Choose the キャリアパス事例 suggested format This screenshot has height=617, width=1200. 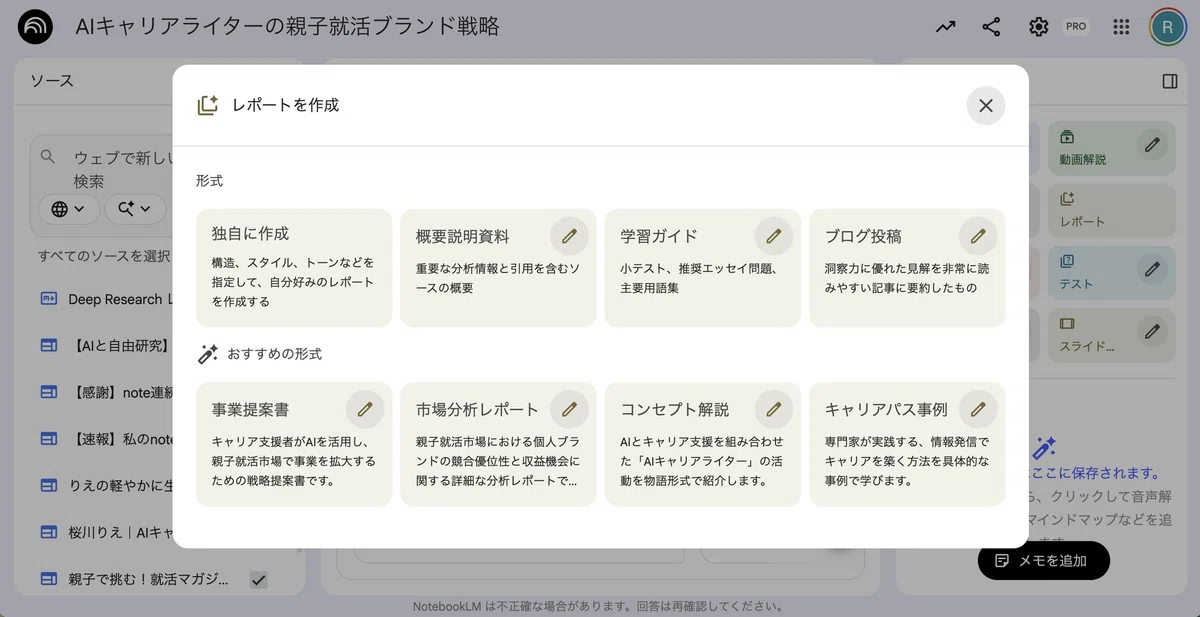907,444
